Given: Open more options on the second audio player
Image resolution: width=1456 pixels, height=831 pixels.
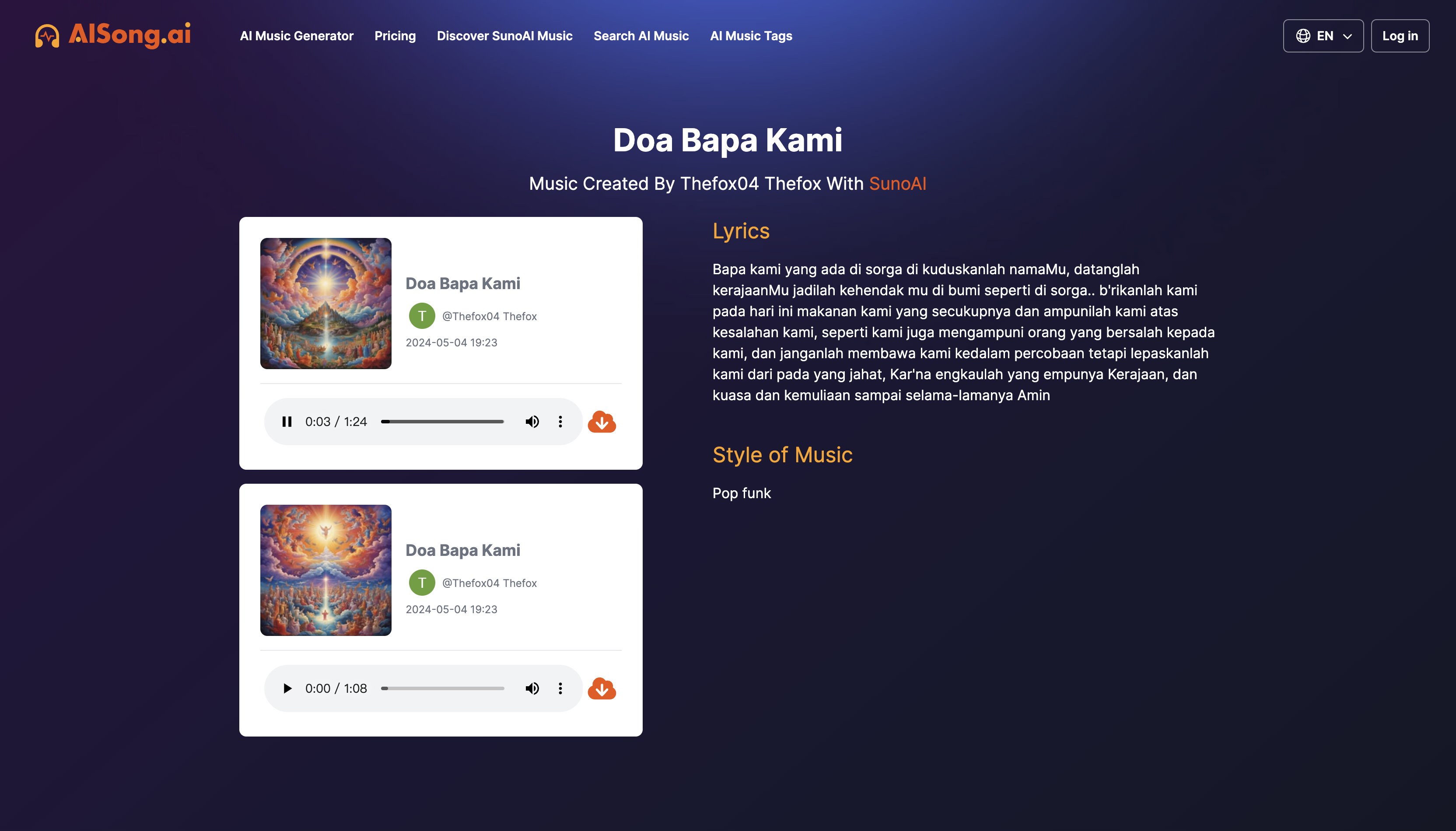Looking at the screenshot, I should point(560,688).
